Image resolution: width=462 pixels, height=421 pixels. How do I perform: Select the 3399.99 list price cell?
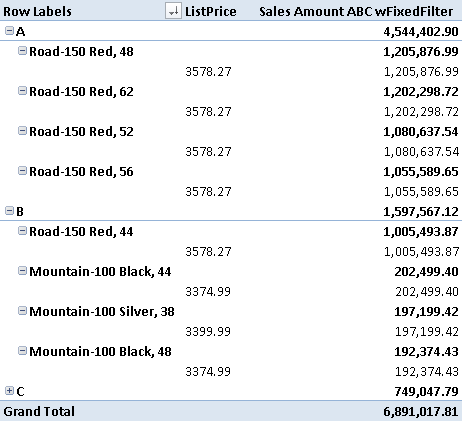(208, 332)
